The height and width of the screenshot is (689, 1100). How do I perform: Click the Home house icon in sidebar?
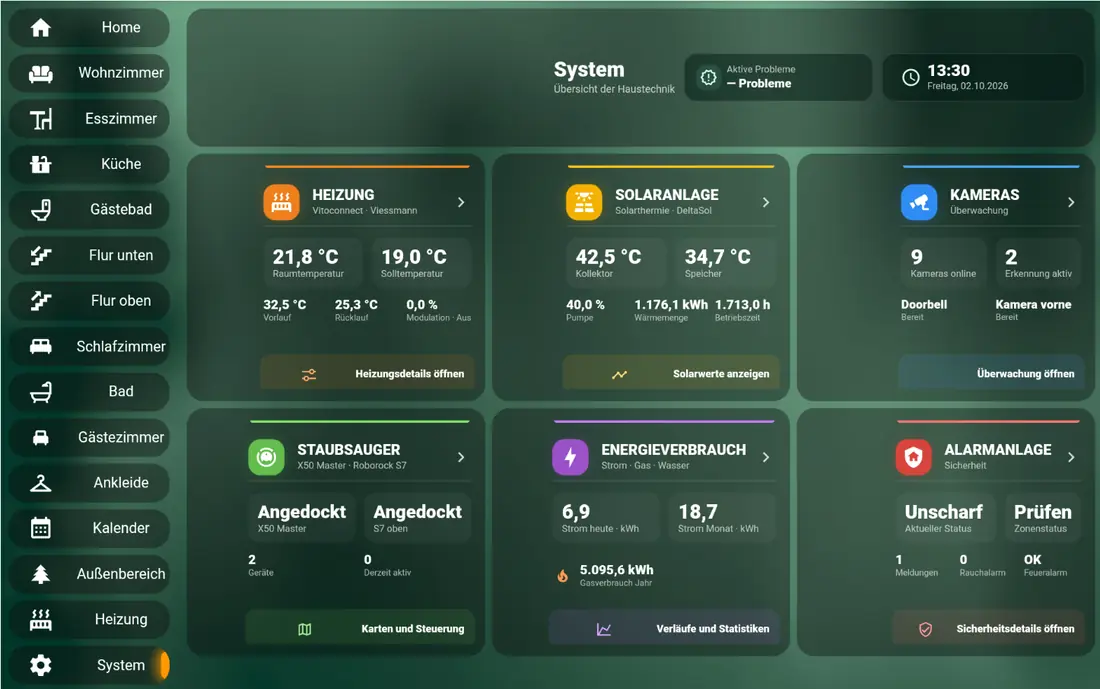pyautogui.click(x=41, y=27)
